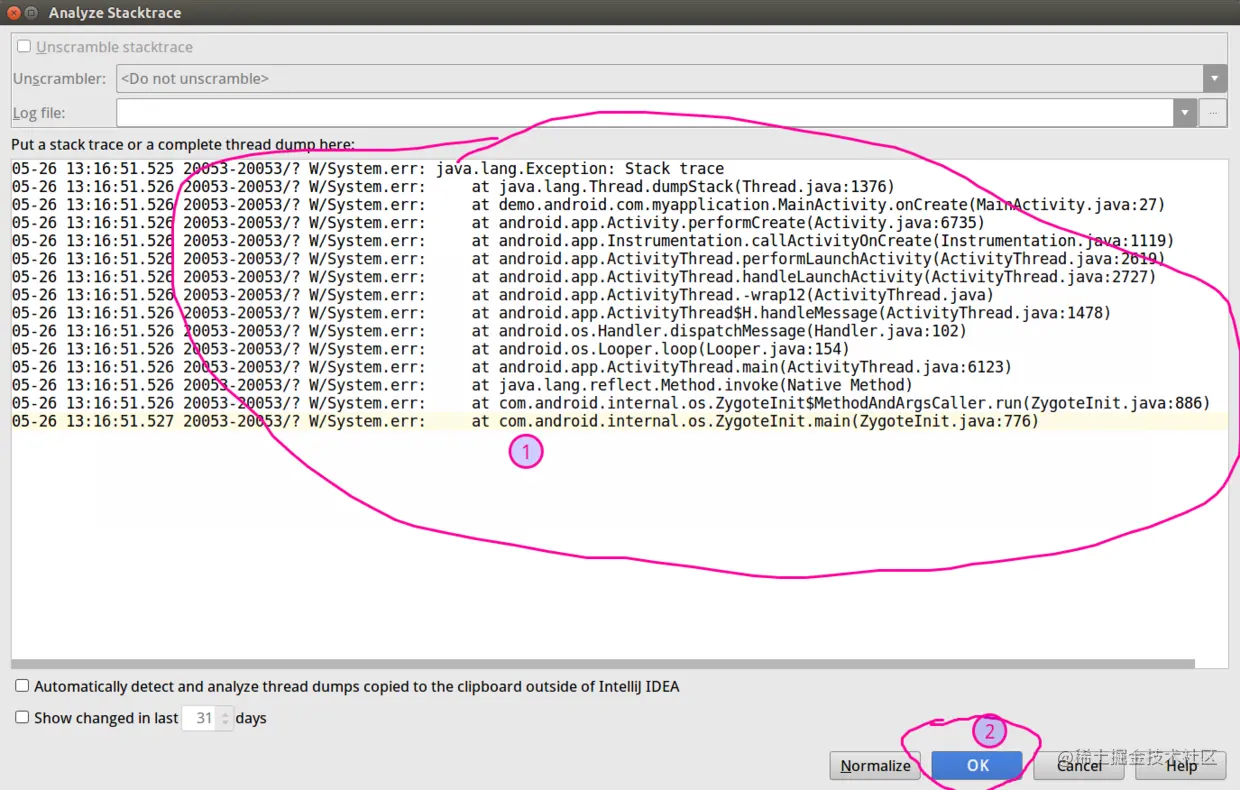Click the ActivityThread.handleLaunchActivity line
This screenshot has width=1240, height=790.
click(x=584, y=276)
